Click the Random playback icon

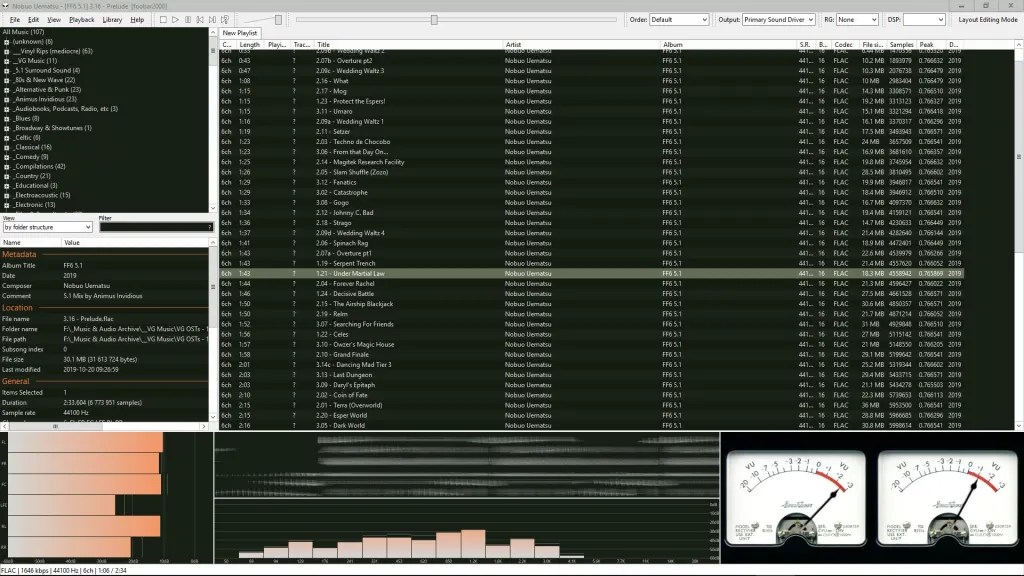(224, 19)
